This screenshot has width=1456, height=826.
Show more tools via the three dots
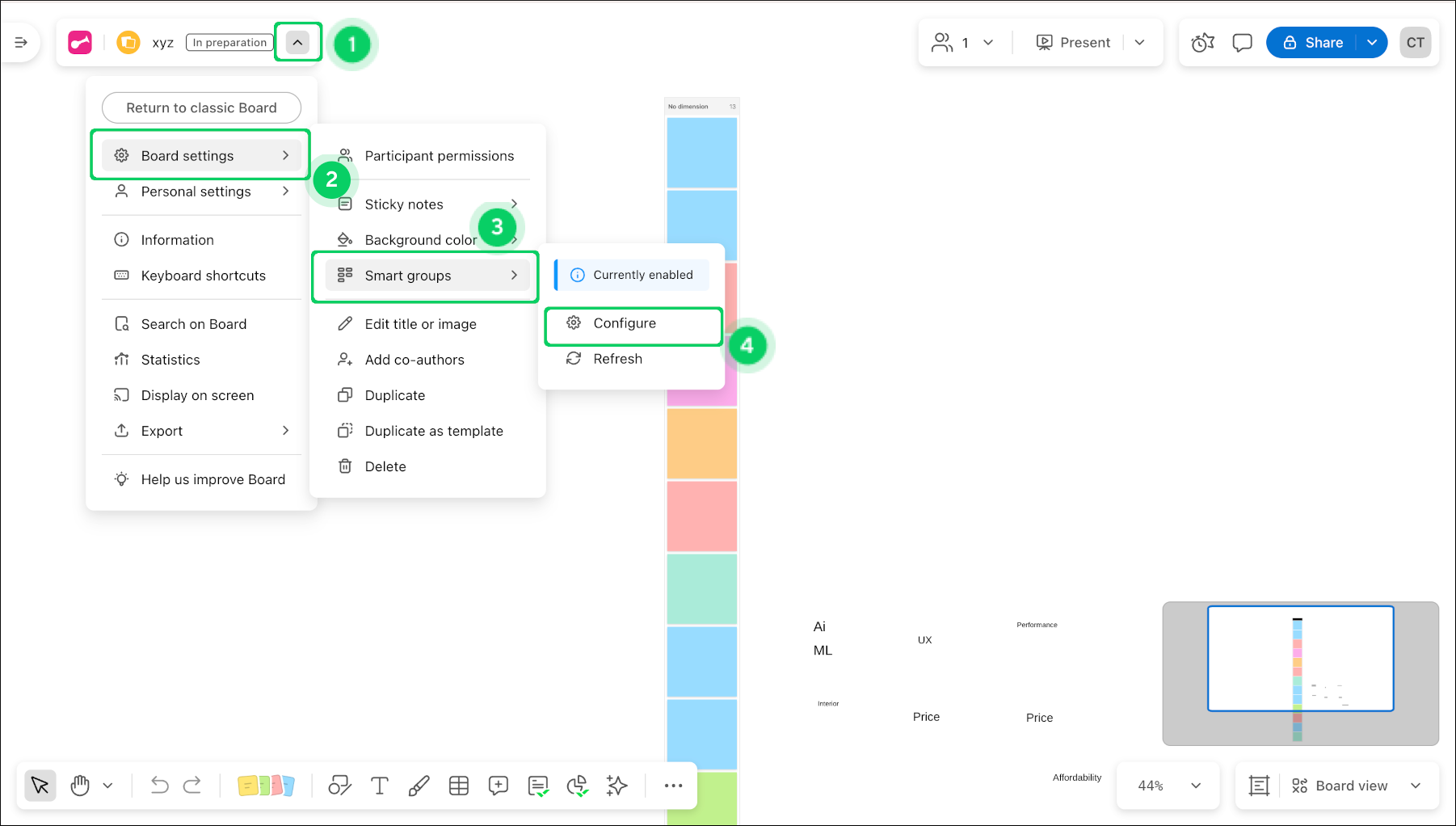click(673, 786)
